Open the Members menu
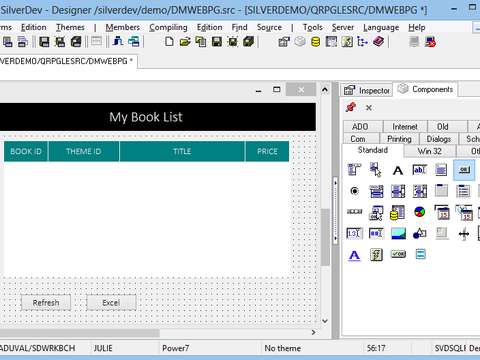Image resolution: width=480 pixels, height=360 pixels. click(x=123, y=27)
